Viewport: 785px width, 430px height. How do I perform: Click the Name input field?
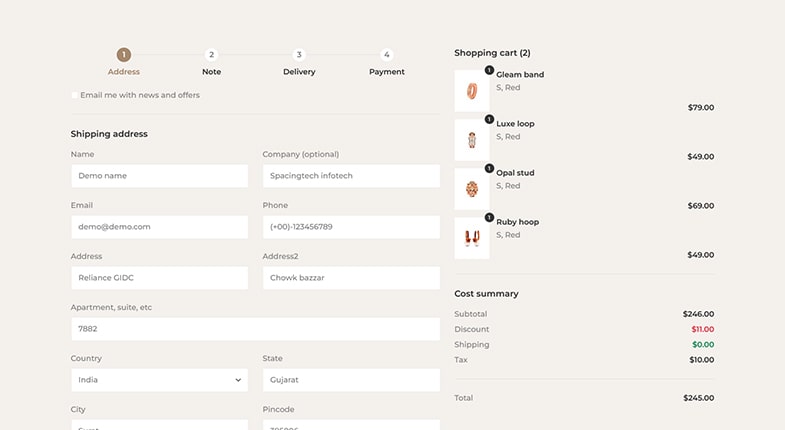point(159,176)
